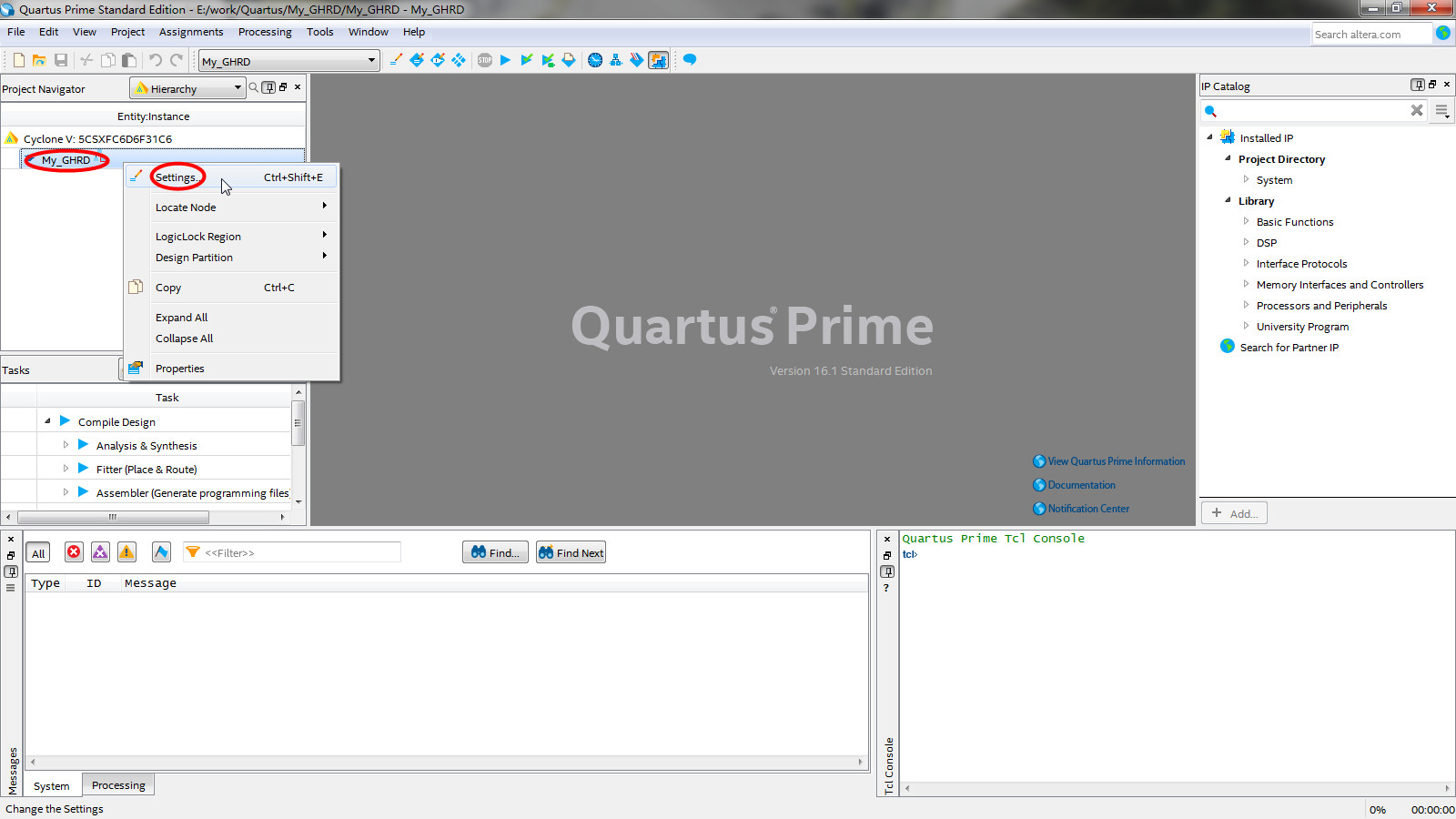Open Settings via the pencil toolbar icon

tap(396, 60)
